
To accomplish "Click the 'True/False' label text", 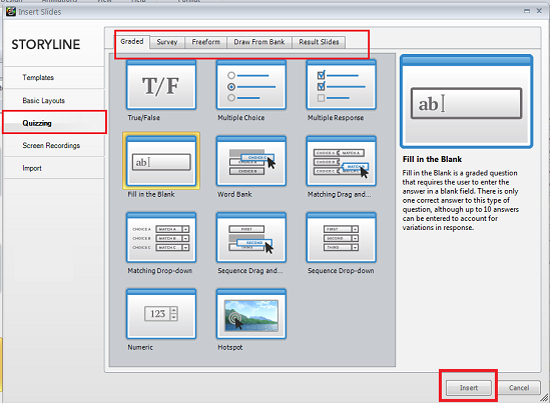I will pos(143,118).
